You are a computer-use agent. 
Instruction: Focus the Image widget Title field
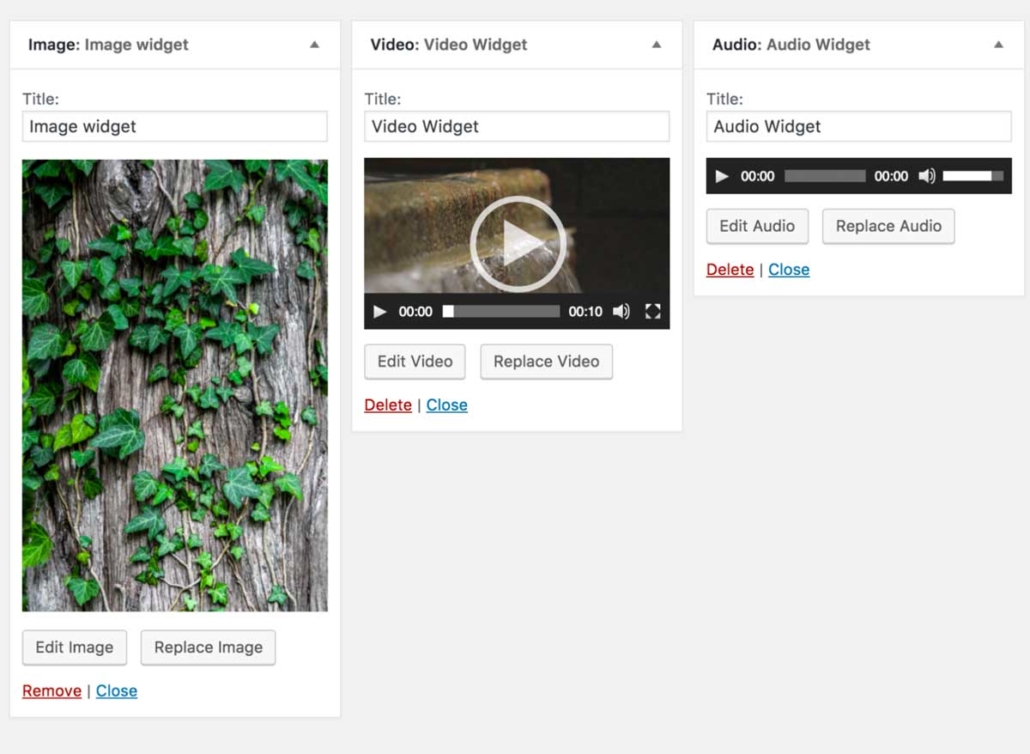coord(175,127)
